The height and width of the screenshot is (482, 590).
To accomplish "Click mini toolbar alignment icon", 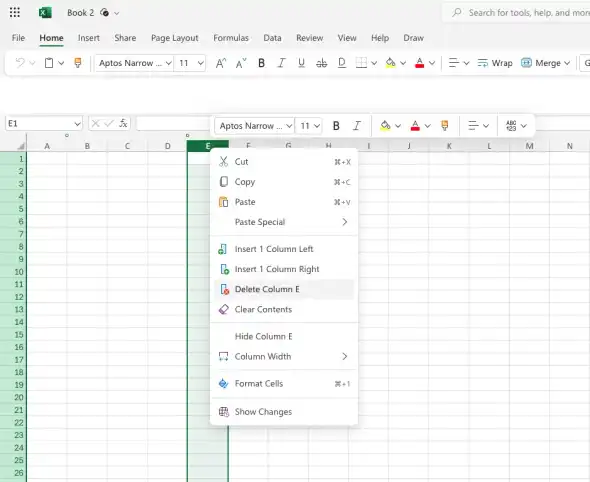I will [x=473, y=126].
